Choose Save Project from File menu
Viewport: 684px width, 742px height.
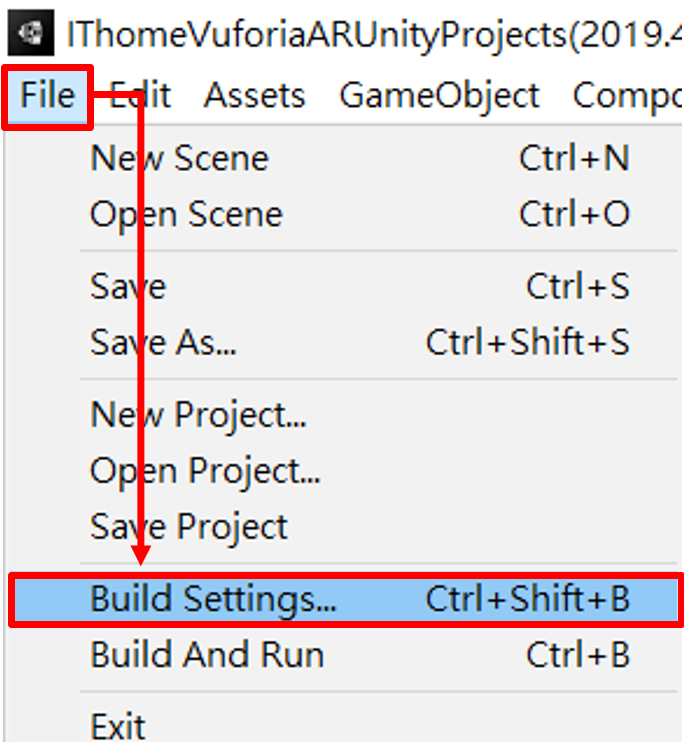(x=189, y=526)
